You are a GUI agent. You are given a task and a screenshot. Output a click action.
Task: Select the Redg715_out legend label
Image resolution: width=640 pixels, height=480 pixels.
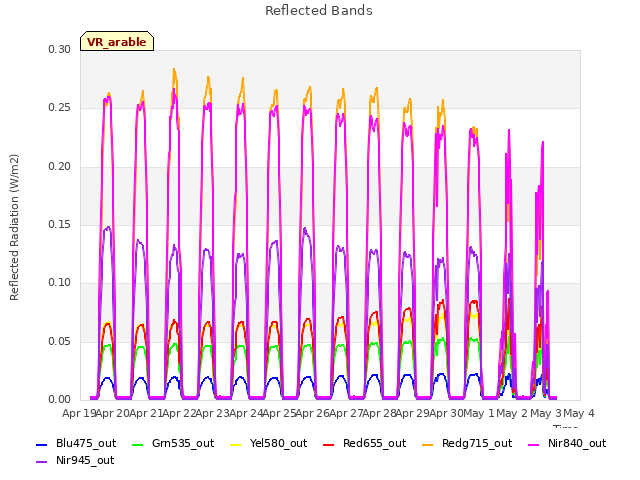coord(477,443)
